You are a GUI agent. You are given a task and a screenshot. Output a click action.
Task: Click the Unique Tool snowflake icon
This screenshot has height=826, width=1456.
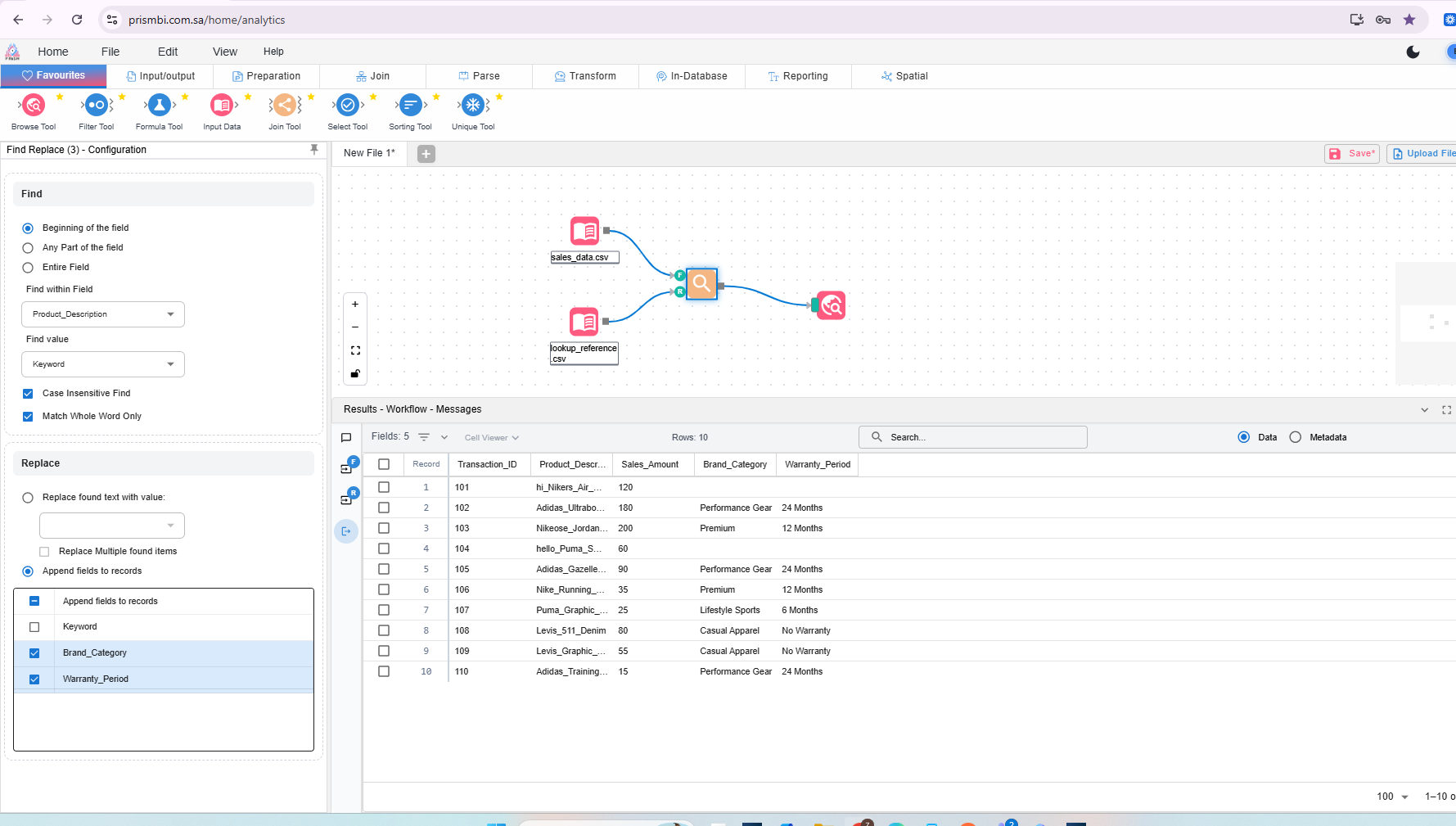(473, 106)
